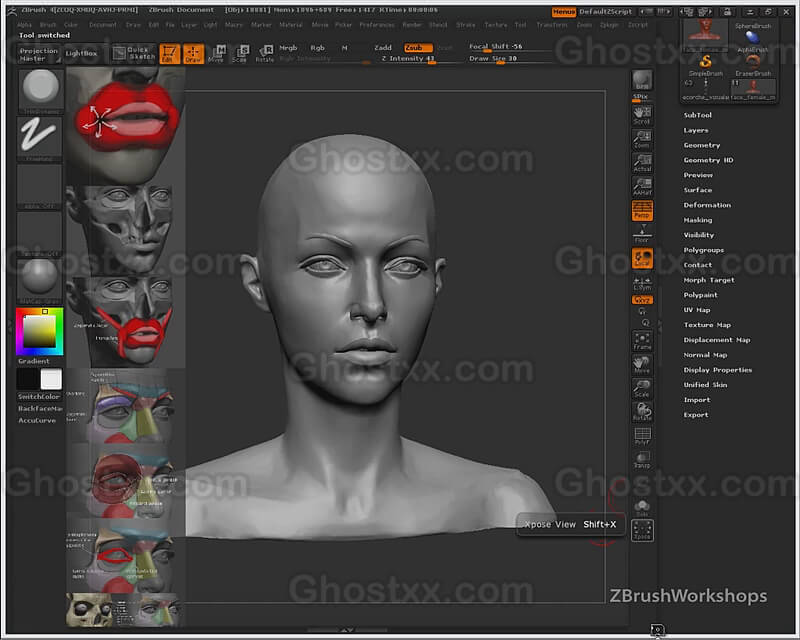Open the Alpha menu

tap(24, 24)
